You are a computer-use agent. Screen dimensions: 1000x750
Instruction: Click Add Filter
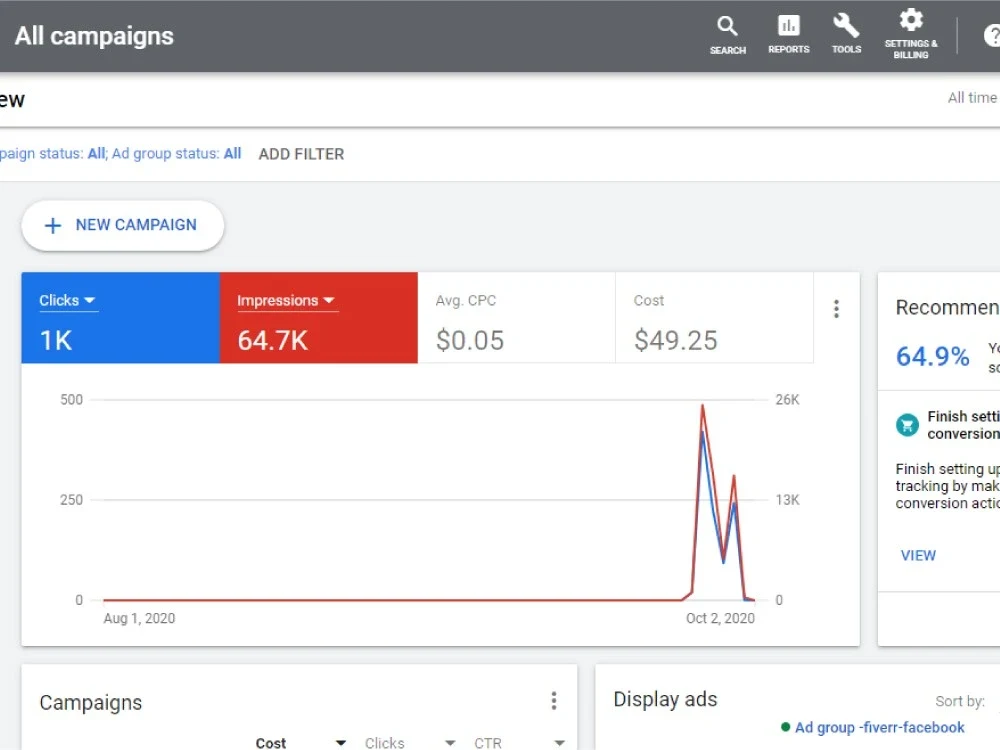[x=301, y=154]
